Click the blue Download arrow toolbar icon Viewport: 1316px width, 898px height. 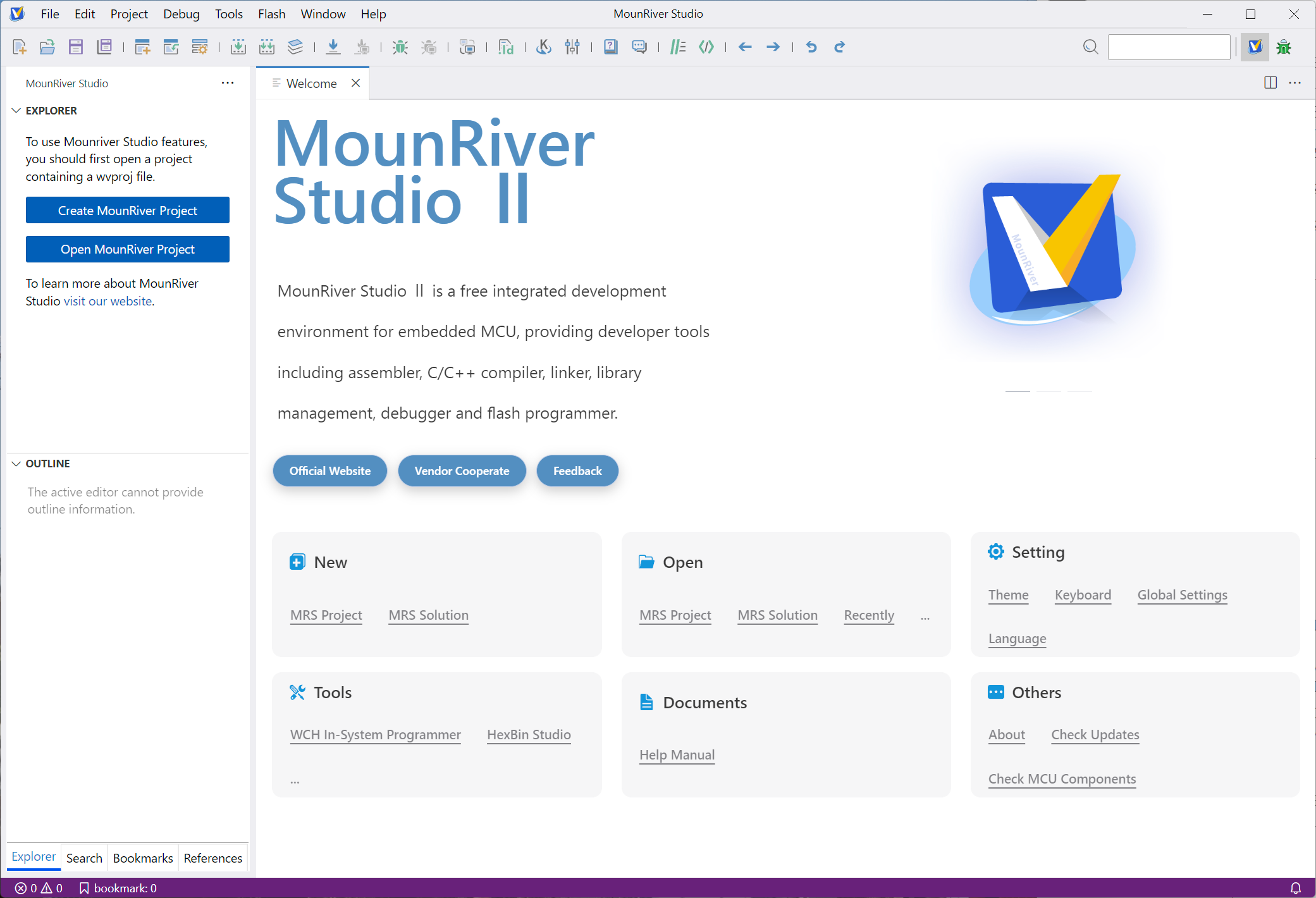333,47
